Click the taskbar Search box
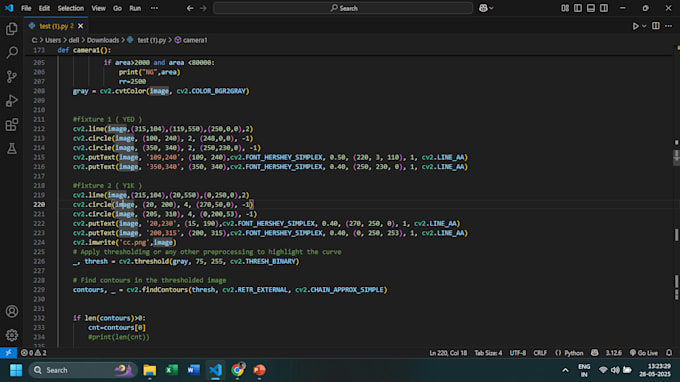The width and height of the screenshot is (680, 382). tap(82, 370)
